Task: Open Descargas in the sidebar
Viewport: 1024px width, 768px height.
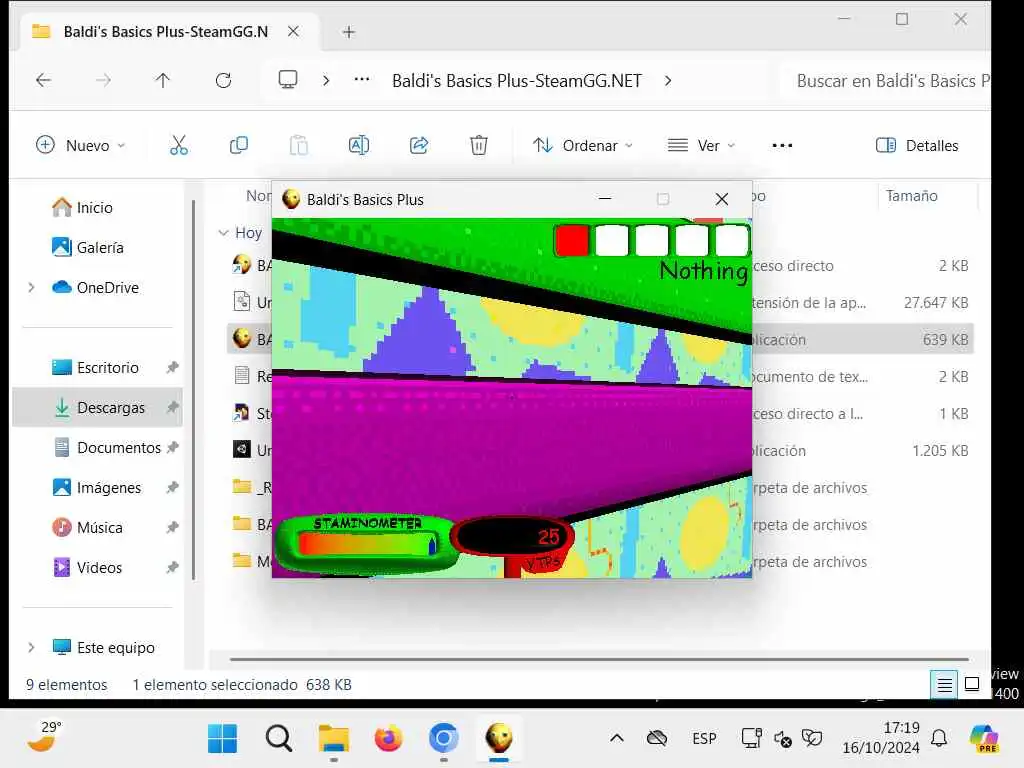Action: 98,408
